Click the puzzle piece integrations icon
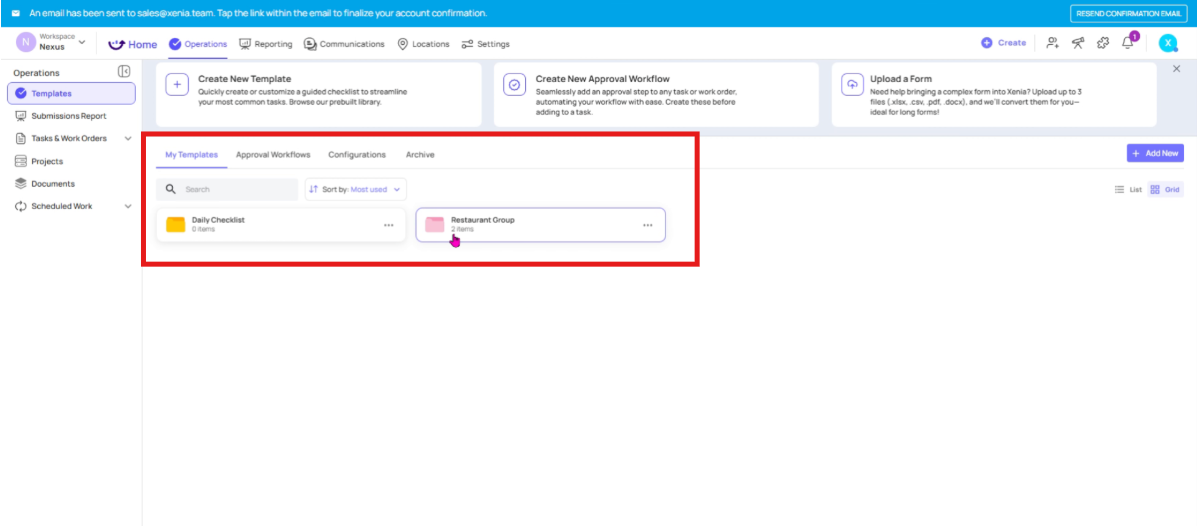This screenshot has width=1197, height=526. click(1102, 43)
